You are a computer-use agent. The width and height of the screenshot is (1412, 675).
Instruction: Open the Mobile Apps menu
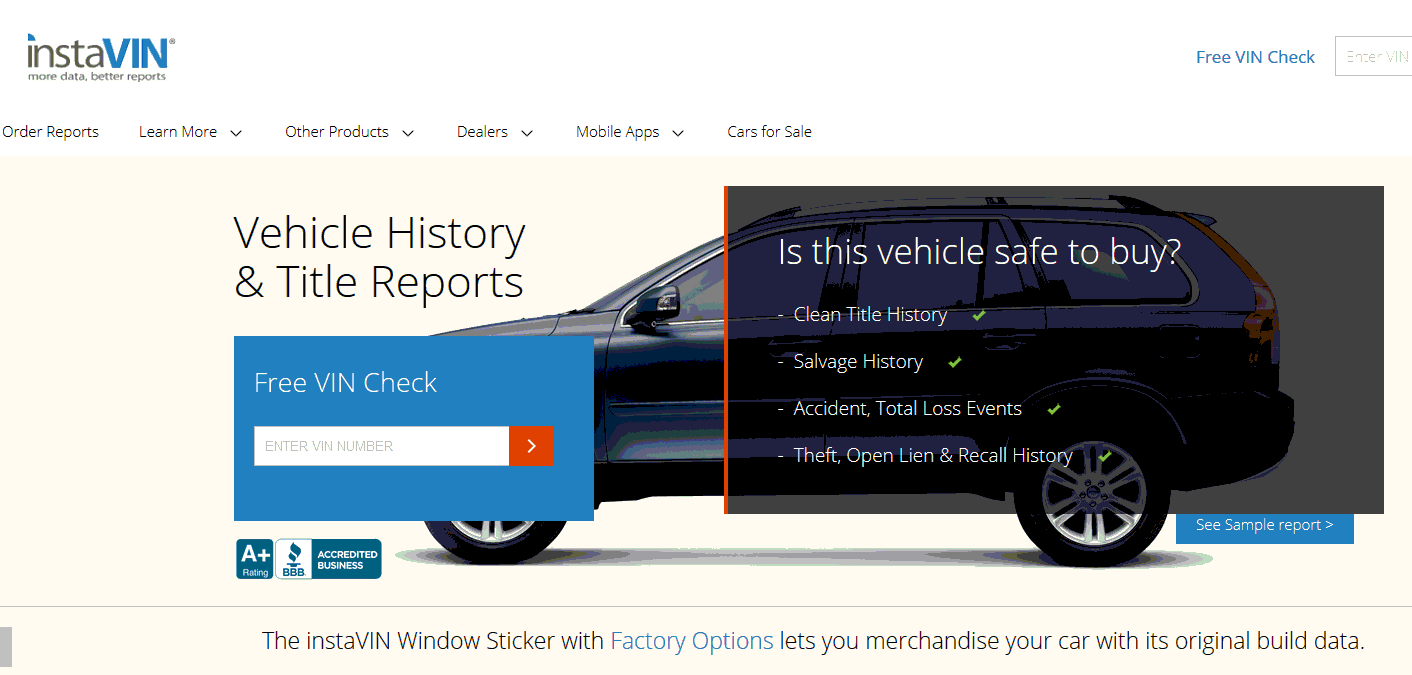pos(618,132)
